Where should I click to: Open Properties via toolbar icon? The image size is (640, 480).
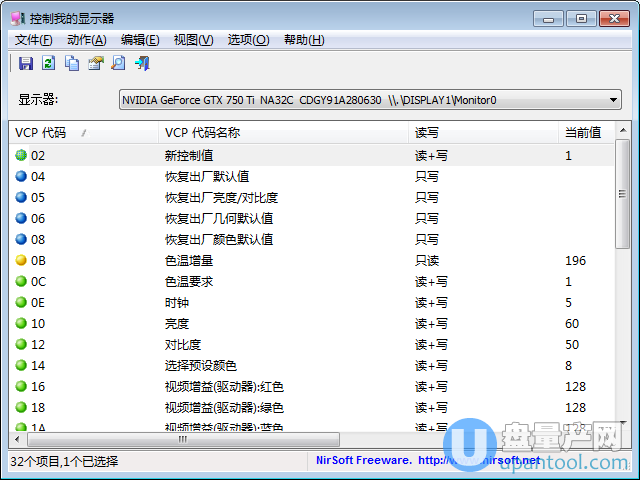point(95,64)
